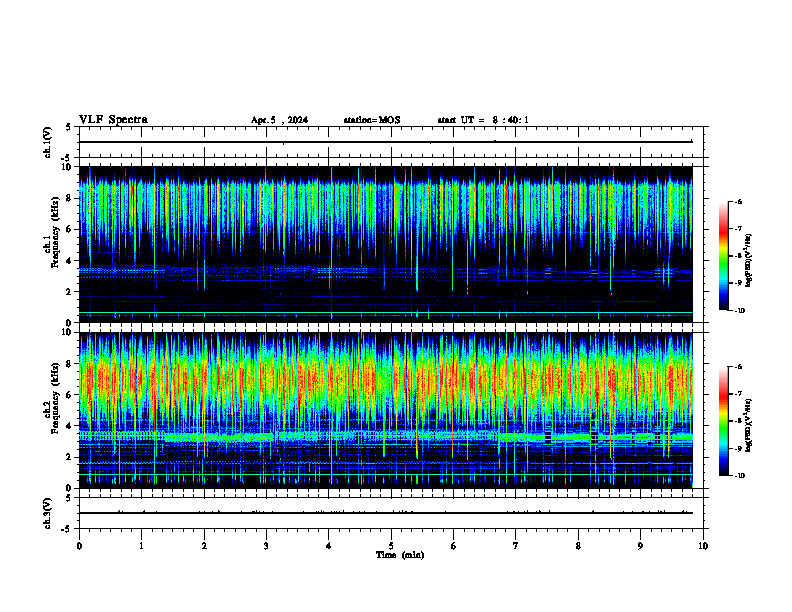Click the "VLF Spectra" plot title
The width and height of the screenshot is (792, 612).
coord(113,120)
